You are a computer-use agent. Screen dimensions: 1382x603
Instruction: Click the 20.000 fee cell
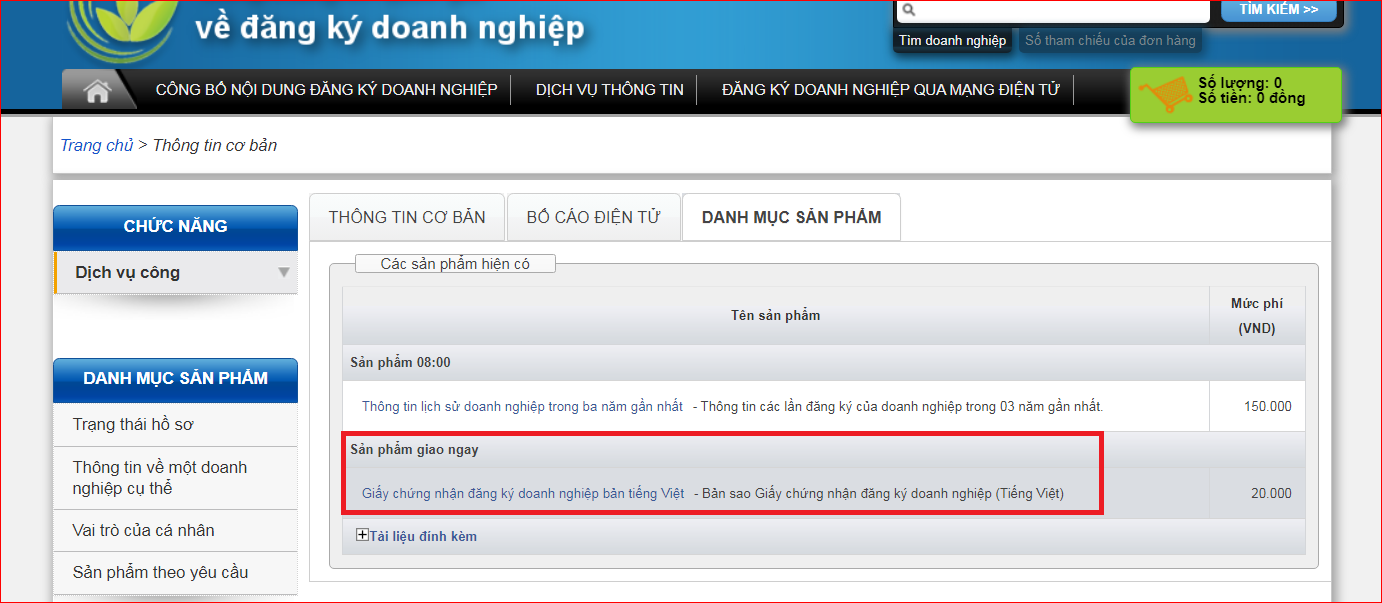[x=1257, y=493]
